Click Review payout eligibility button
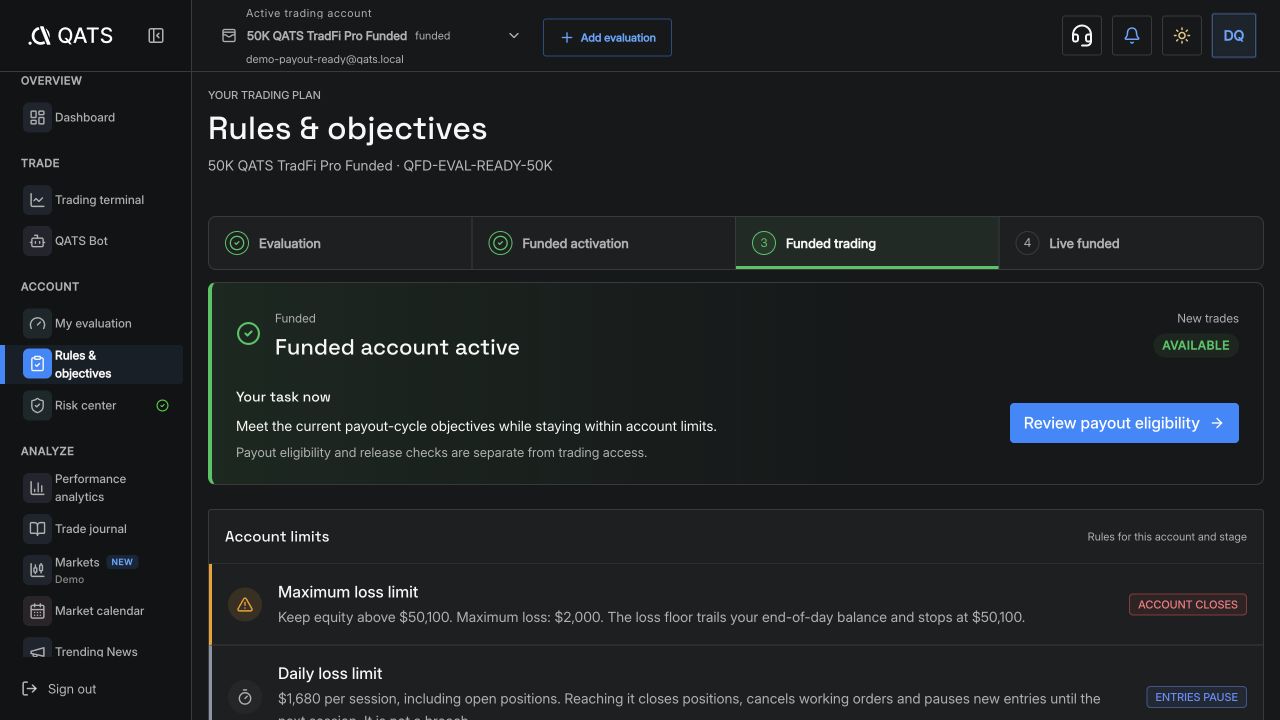The image size is (1280, 720). (x=1124, y=423)
